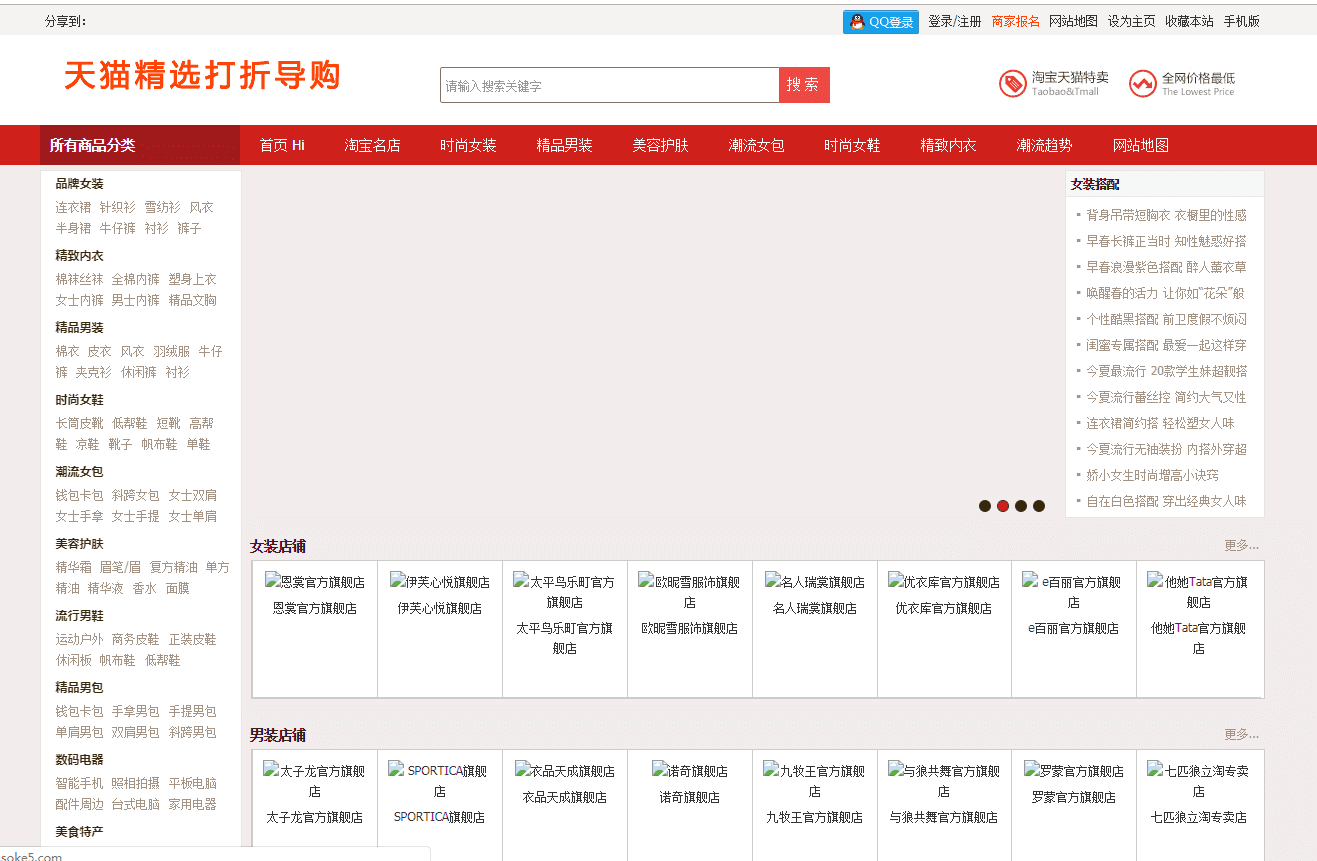
Task: Open the 雪纺衫 category link
Action: tap(162, 207)
